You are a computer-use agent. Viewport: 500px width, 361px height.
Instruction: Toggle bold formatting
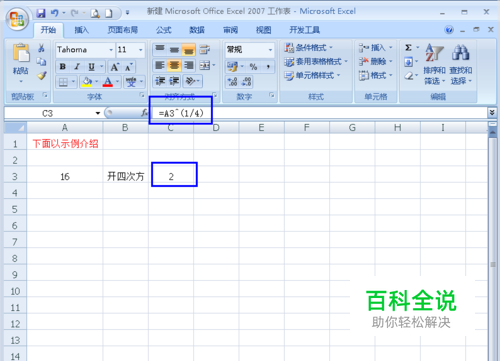(x=62, y=67)
